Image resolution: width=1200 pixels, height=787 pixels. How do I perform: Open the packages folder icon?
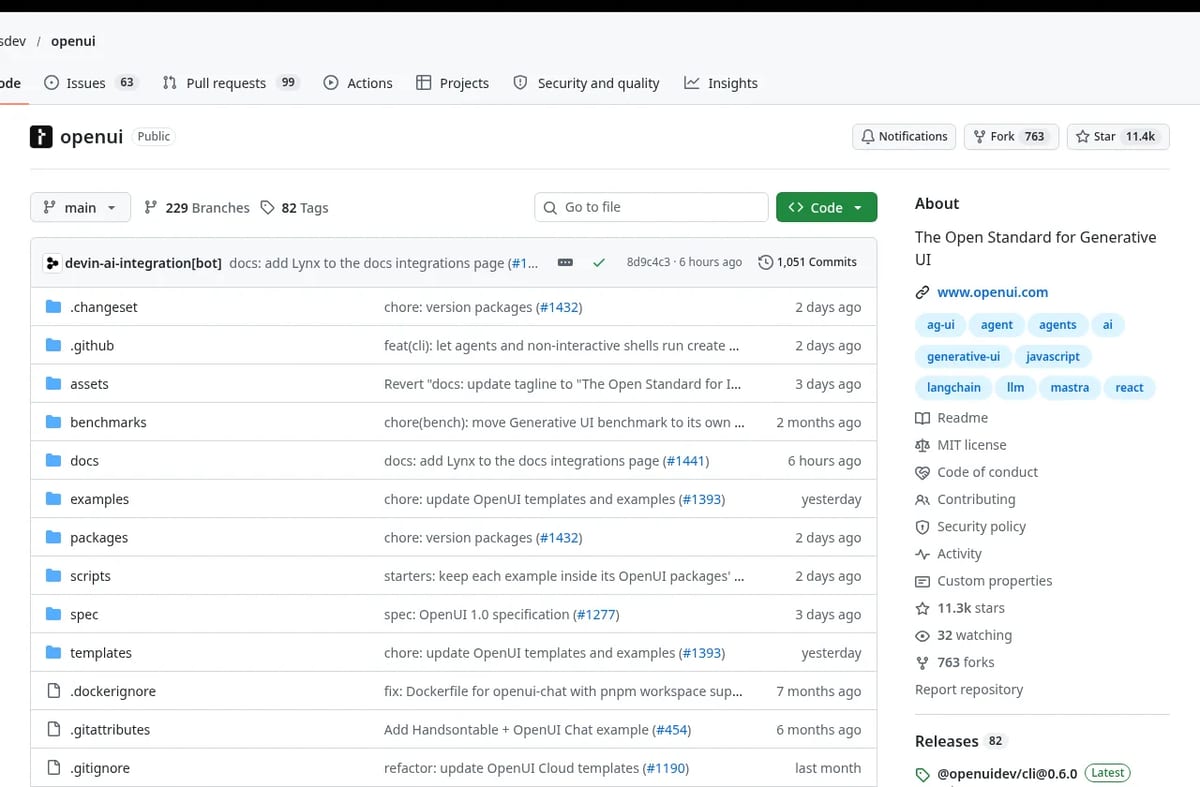[x=54, y=538]
